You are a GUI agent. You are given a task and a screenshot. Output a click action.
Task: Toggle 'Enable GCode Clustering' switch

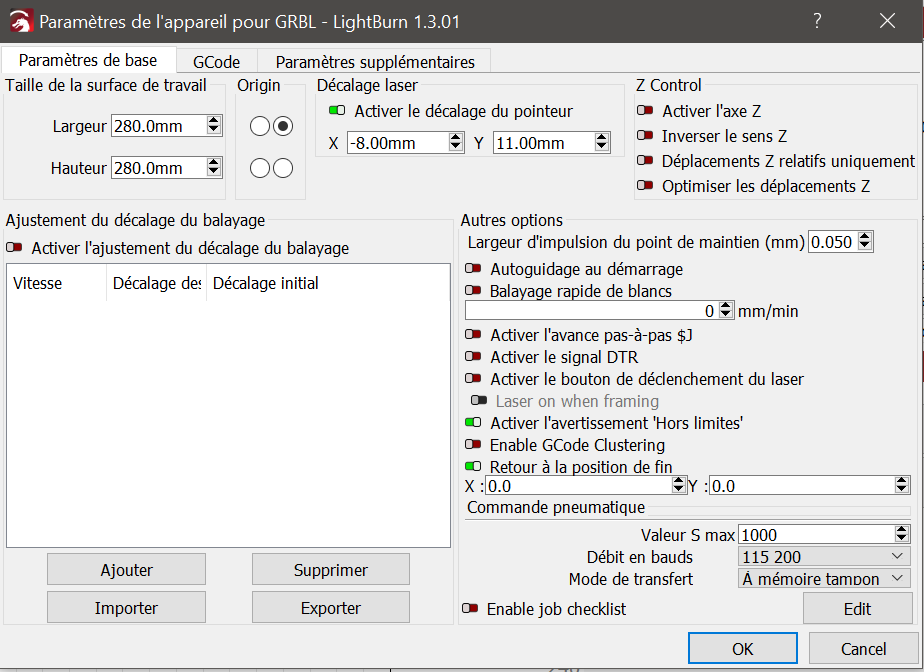(473, 445)
